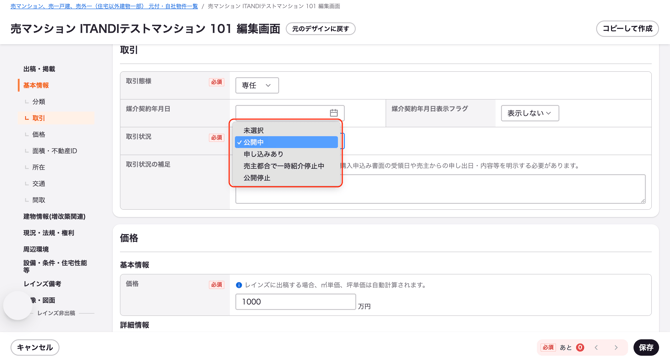Open 設備・条件・住宅性能等 in sidebar

[55, 266]
